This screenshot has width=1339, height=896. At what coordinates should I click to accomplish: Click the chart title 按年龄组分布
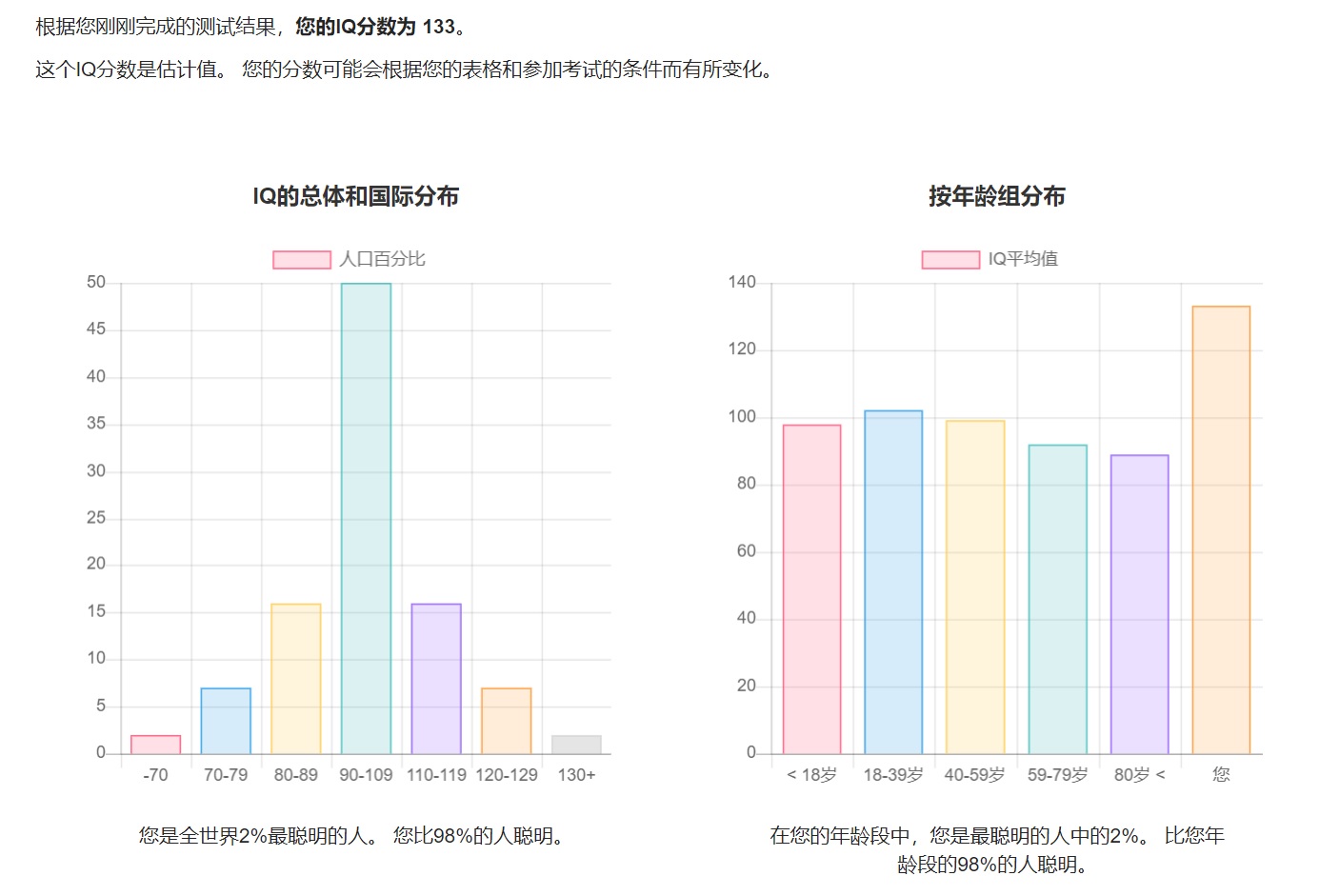click(997, 196)
